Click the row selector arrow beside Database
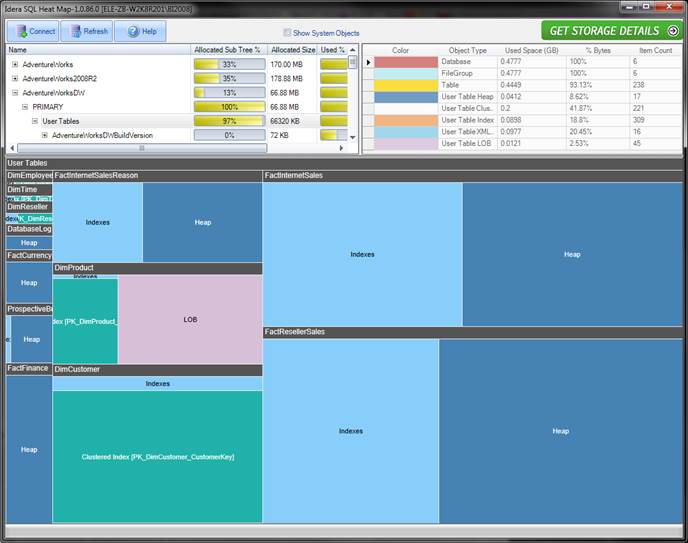The image size is (688, 543). [x=369, y=62]
